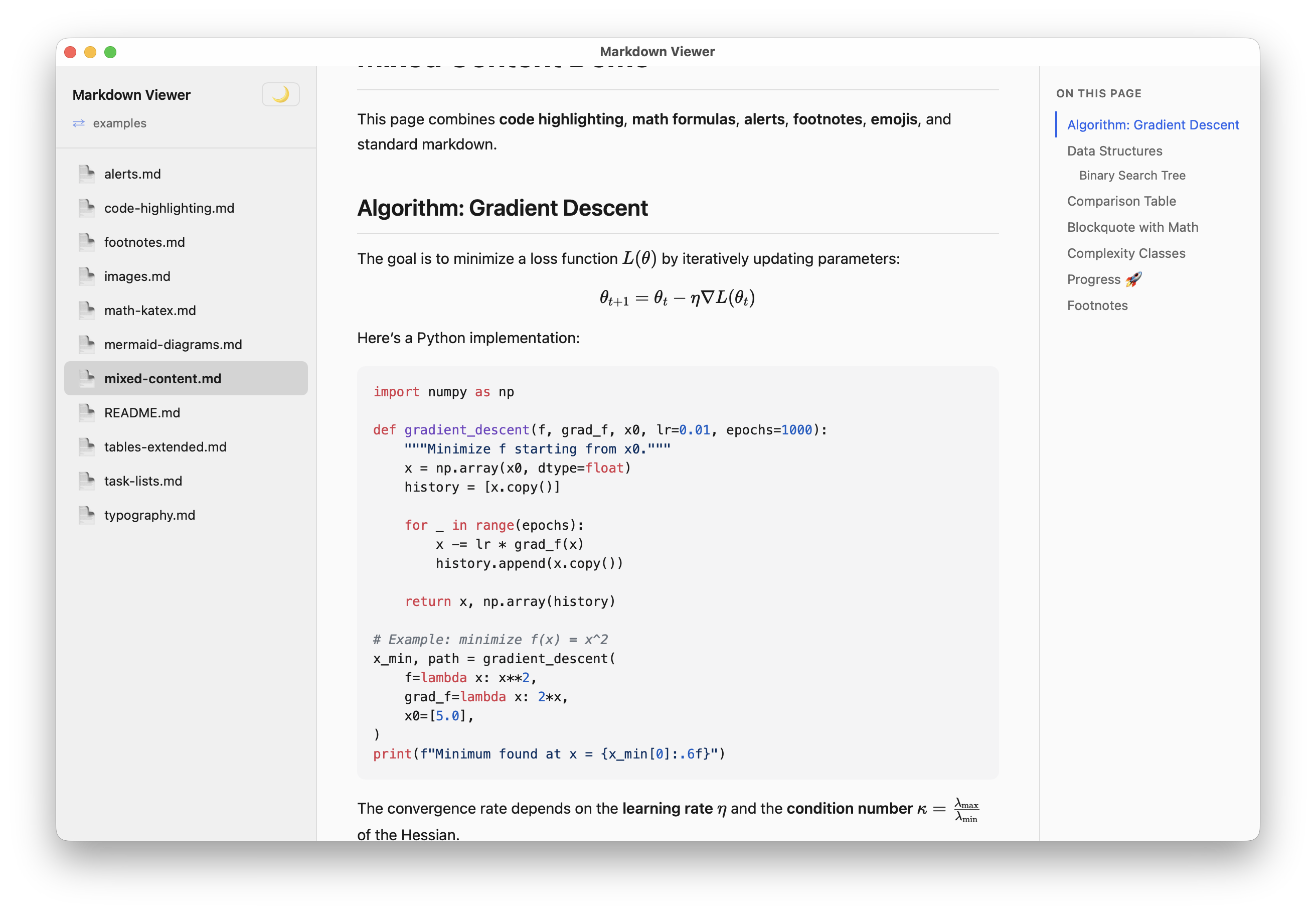Click the highlighted mixed-content.md entry
The height and width of the screenshot is (915, 1316).
[162, 378]
